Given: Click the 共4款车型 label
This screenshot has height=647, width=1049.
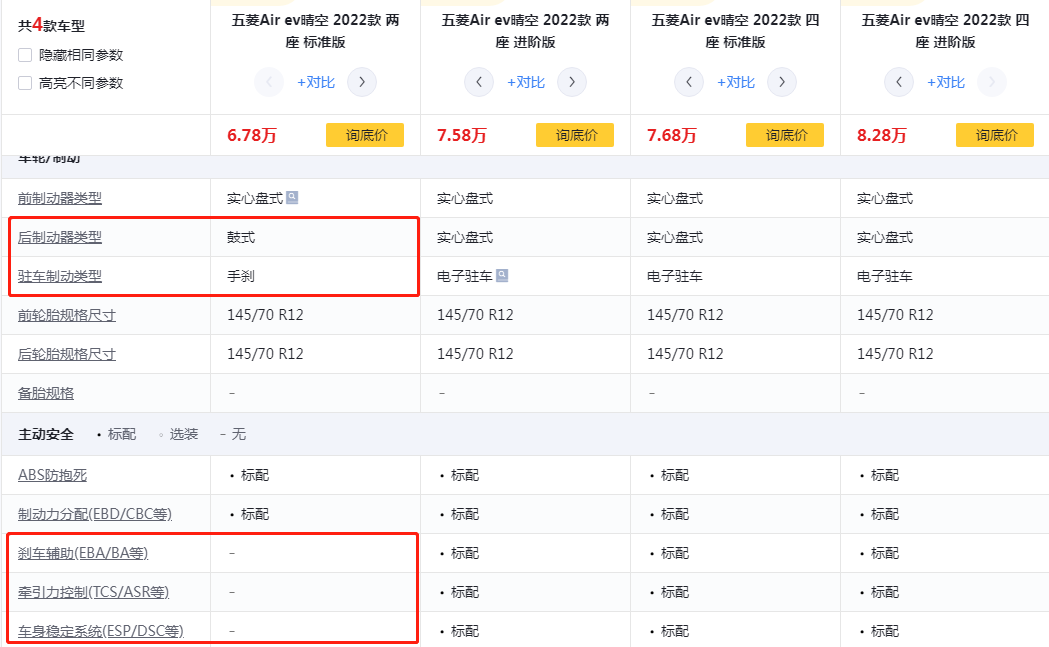Looking at the screenshot, I should coord(52,25).
